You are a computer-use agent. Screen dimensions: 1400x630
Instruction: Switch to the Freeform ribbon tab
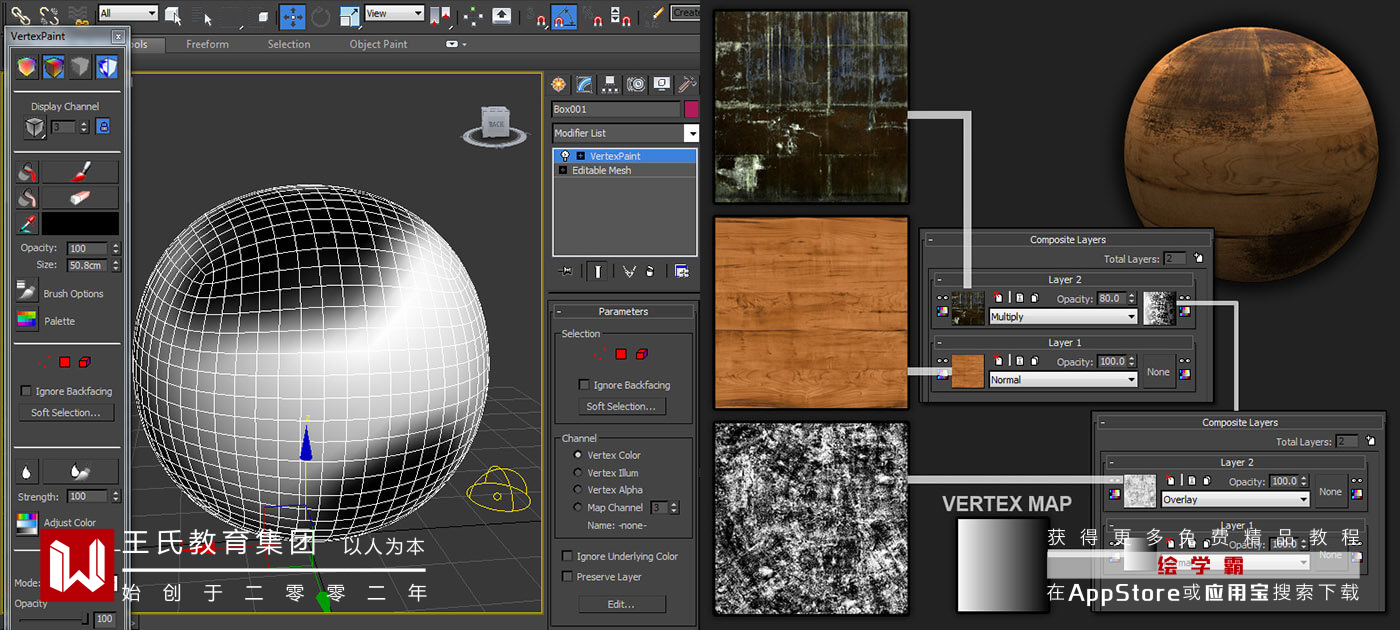(207, 44)
